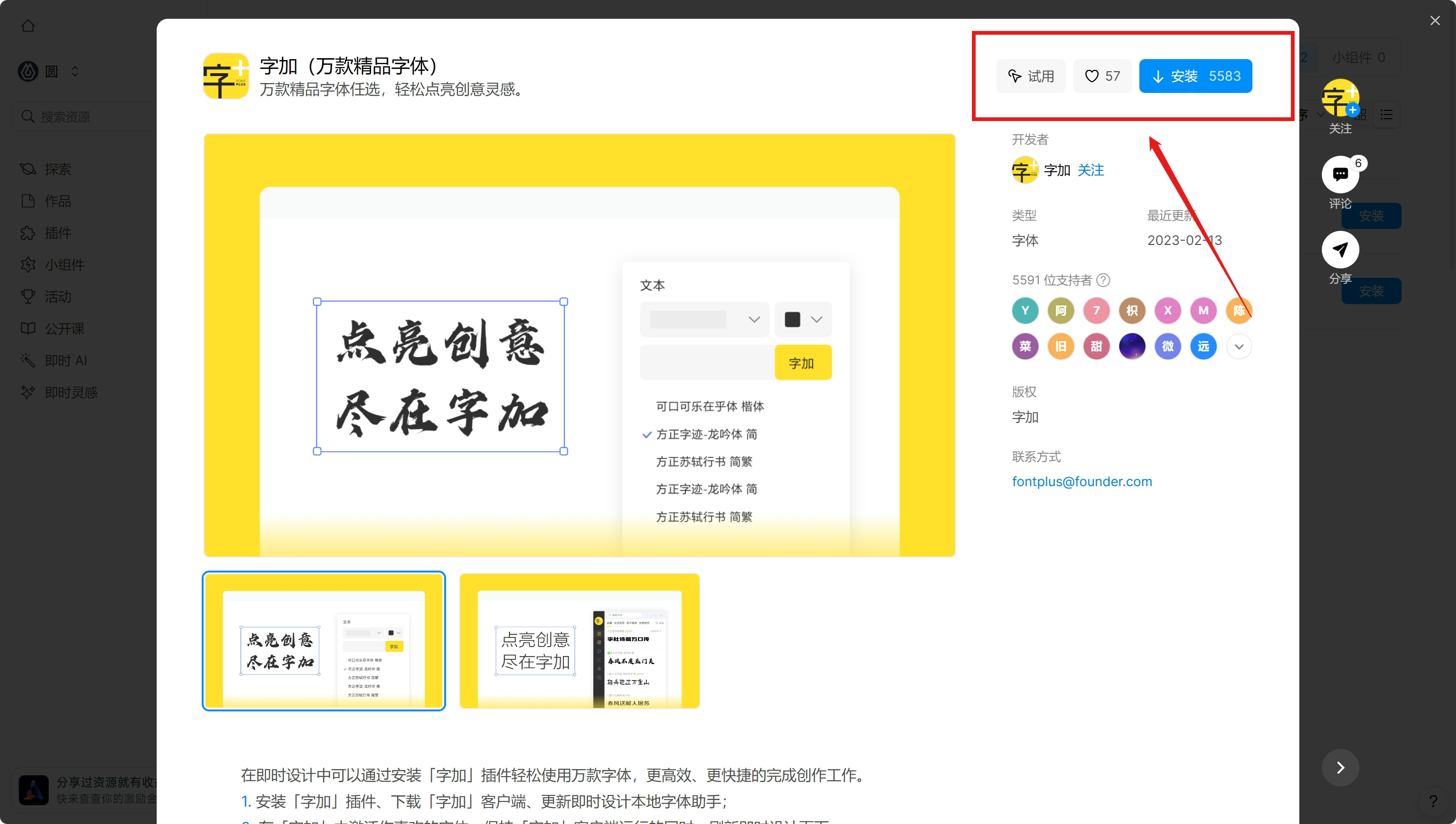The height and width of the screenshot is (824, 1456).
Task: Go to next resource with right-arrow button
Action: (x=1340, y=767)
